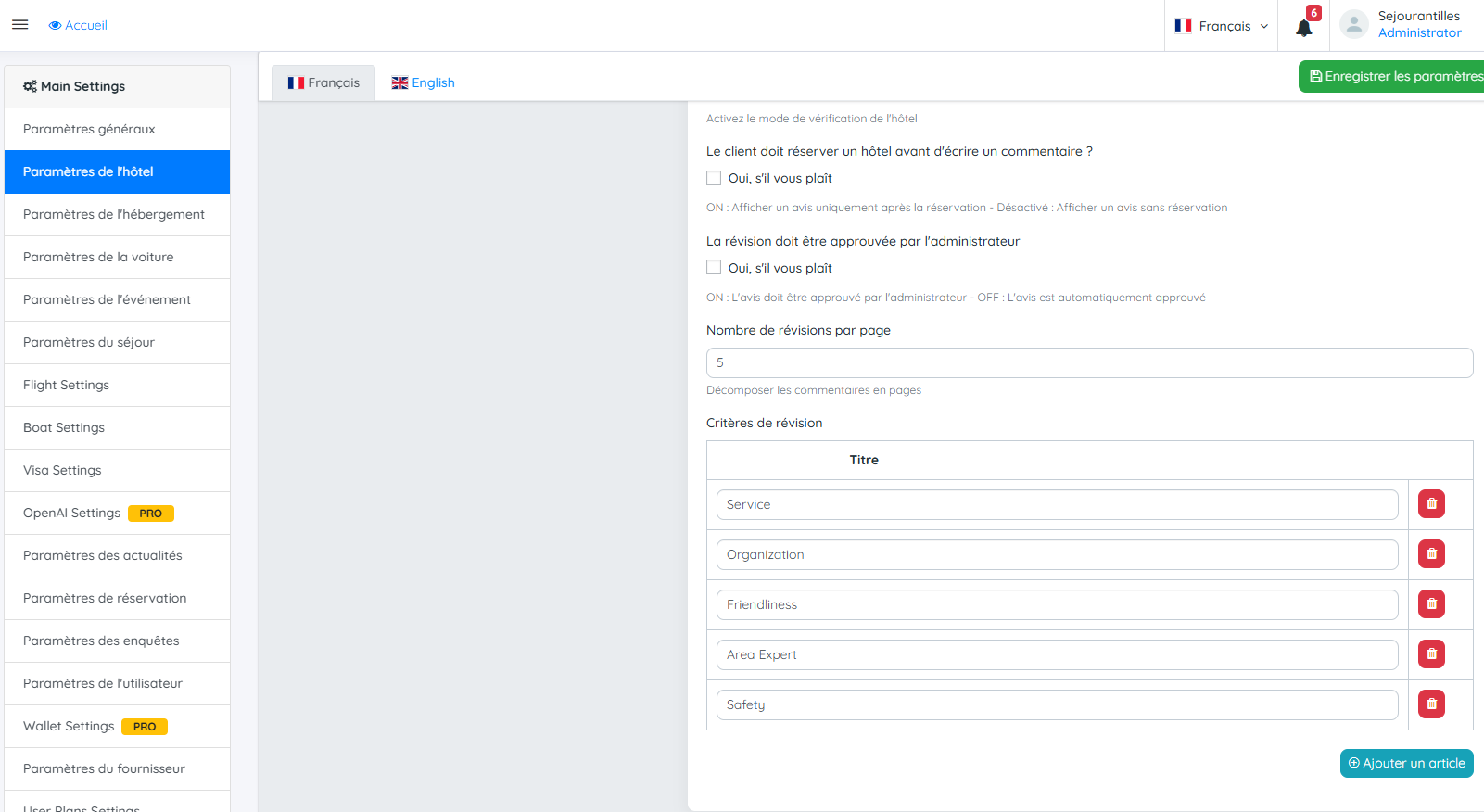Click Ajouter un article button
Screen dimensions: 1484x812
(1406, 763)
